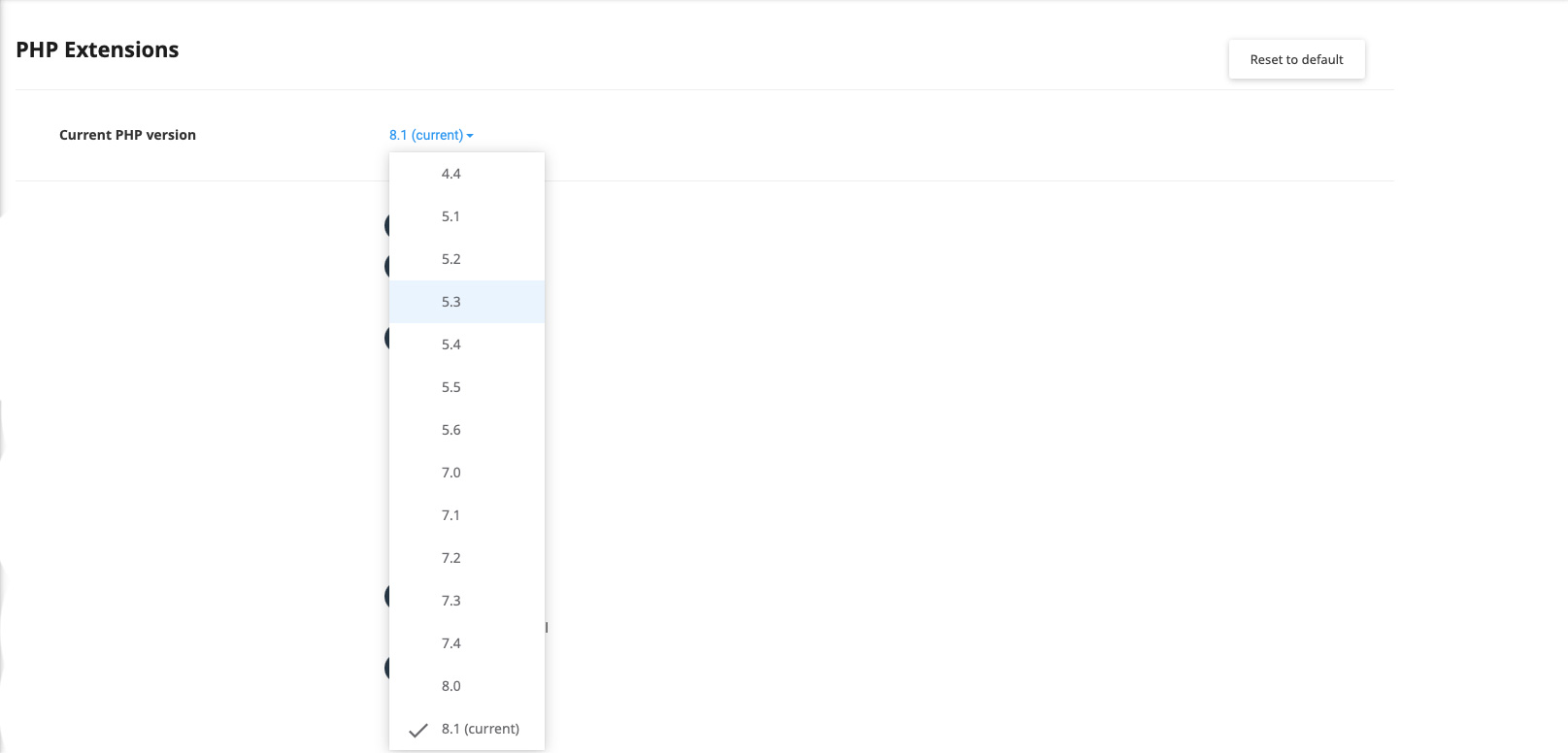Choose PHP version 7.1
The height and width of the screenshot is (753, 1568).
(x=467, y=515)
